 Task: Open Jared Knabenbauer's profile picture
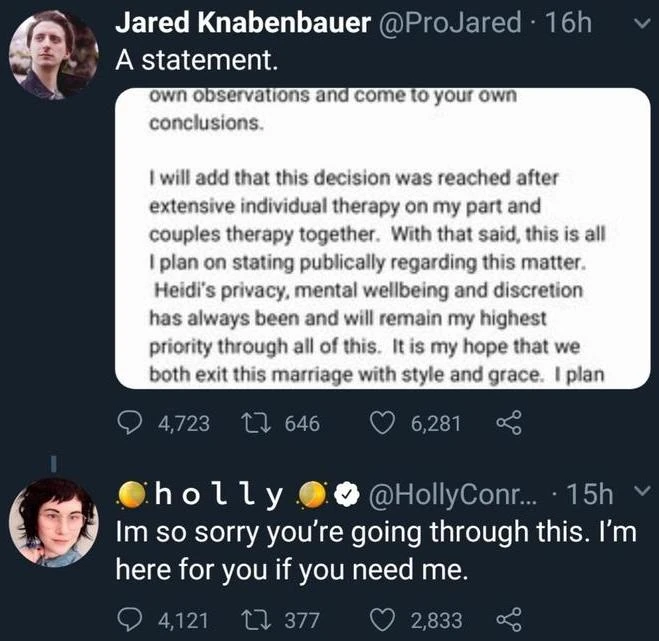(x=53, y=55)
